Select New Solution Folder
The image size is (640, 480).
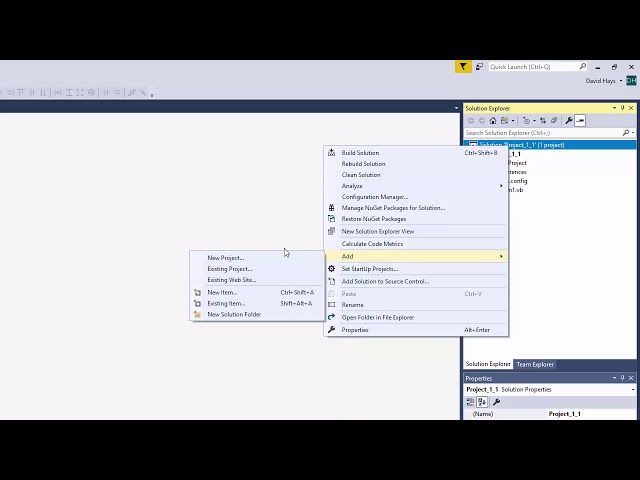click(257, 314)
